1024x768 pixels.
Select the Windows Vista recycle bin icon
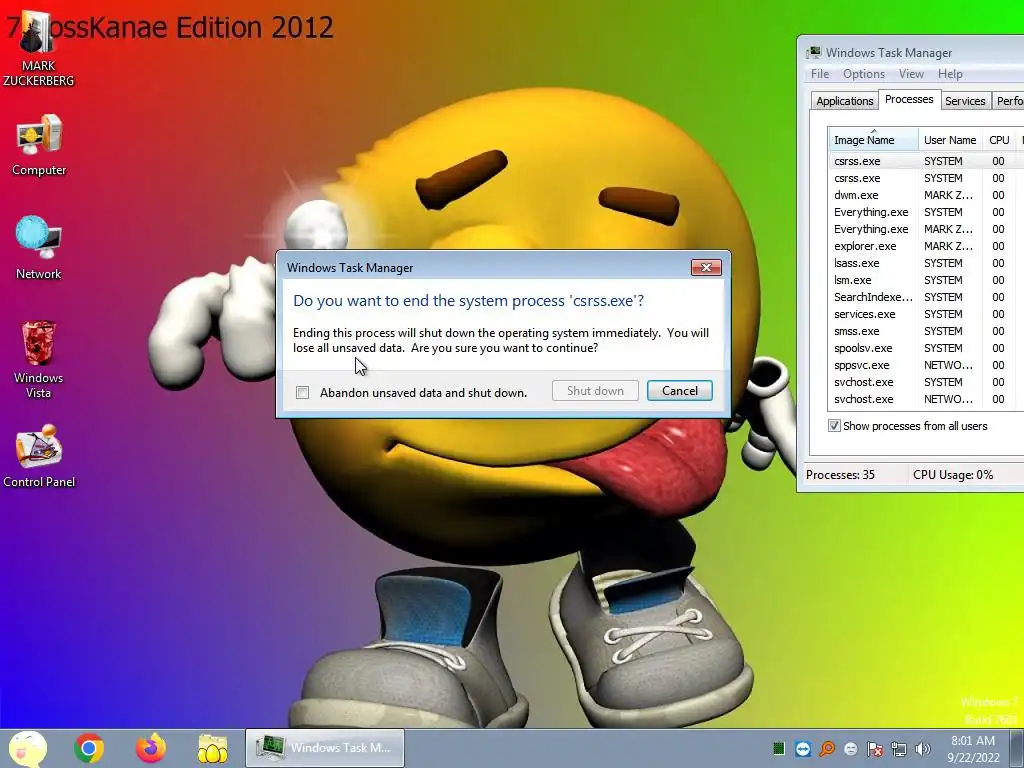pos(39,359)
